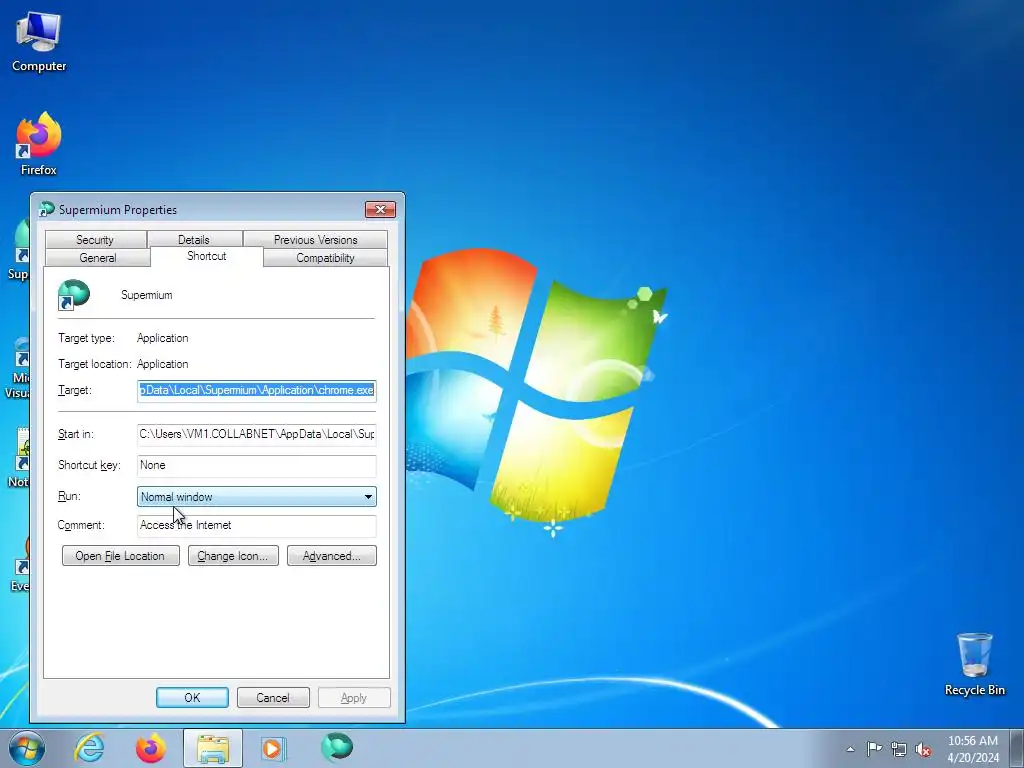This screenshot has height=768, width=1024.
Task: Confirm the dialog with OK
Action: click(192, 697)
